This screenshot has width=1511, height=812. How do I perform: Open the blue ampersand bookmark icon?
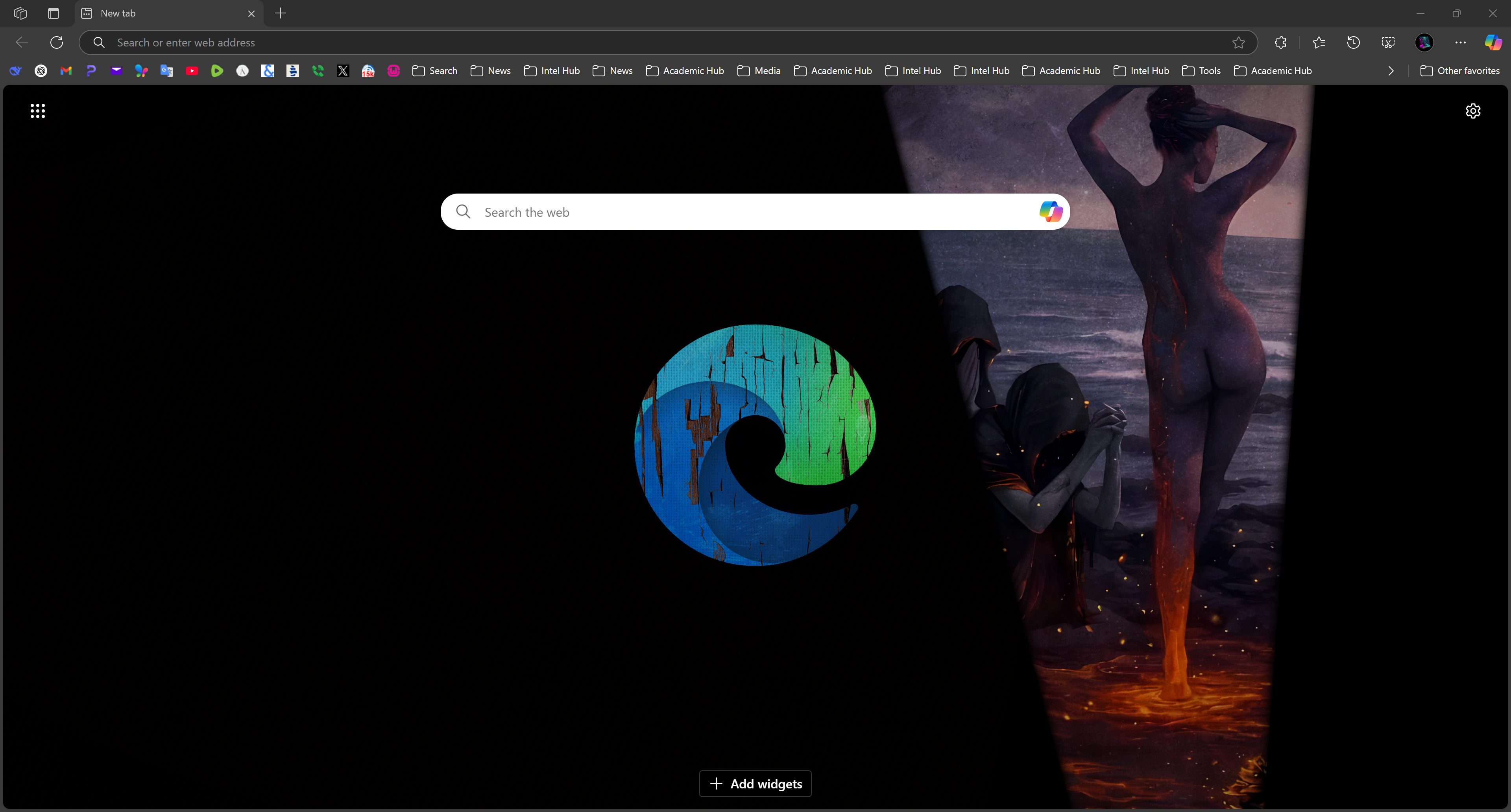point(268,71)
